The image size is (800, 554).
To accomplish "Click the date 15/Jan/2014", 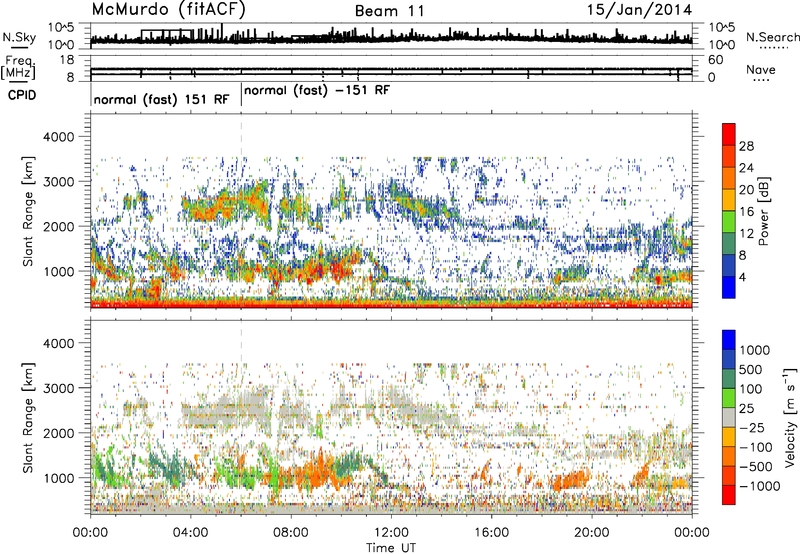I will click(x=639, y=10).
